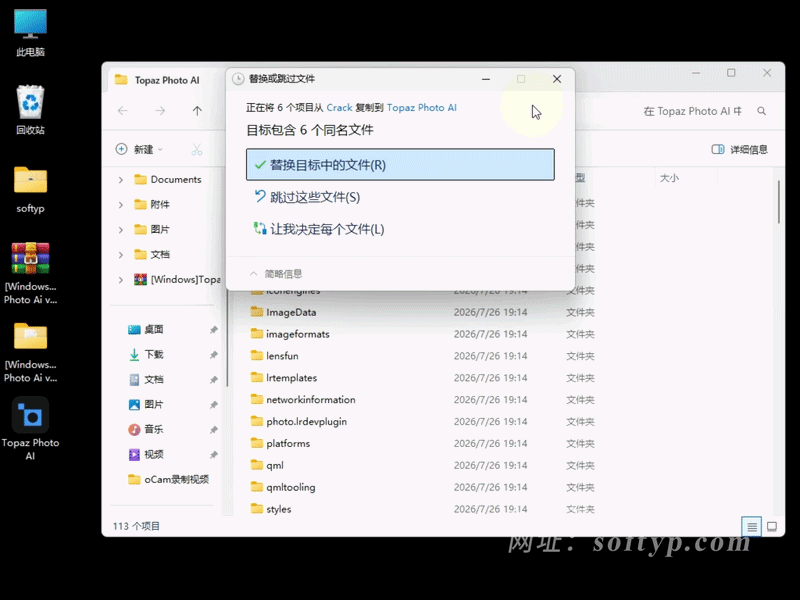Expand the 附件 tree node
The image size is (800, 600).
121,205
